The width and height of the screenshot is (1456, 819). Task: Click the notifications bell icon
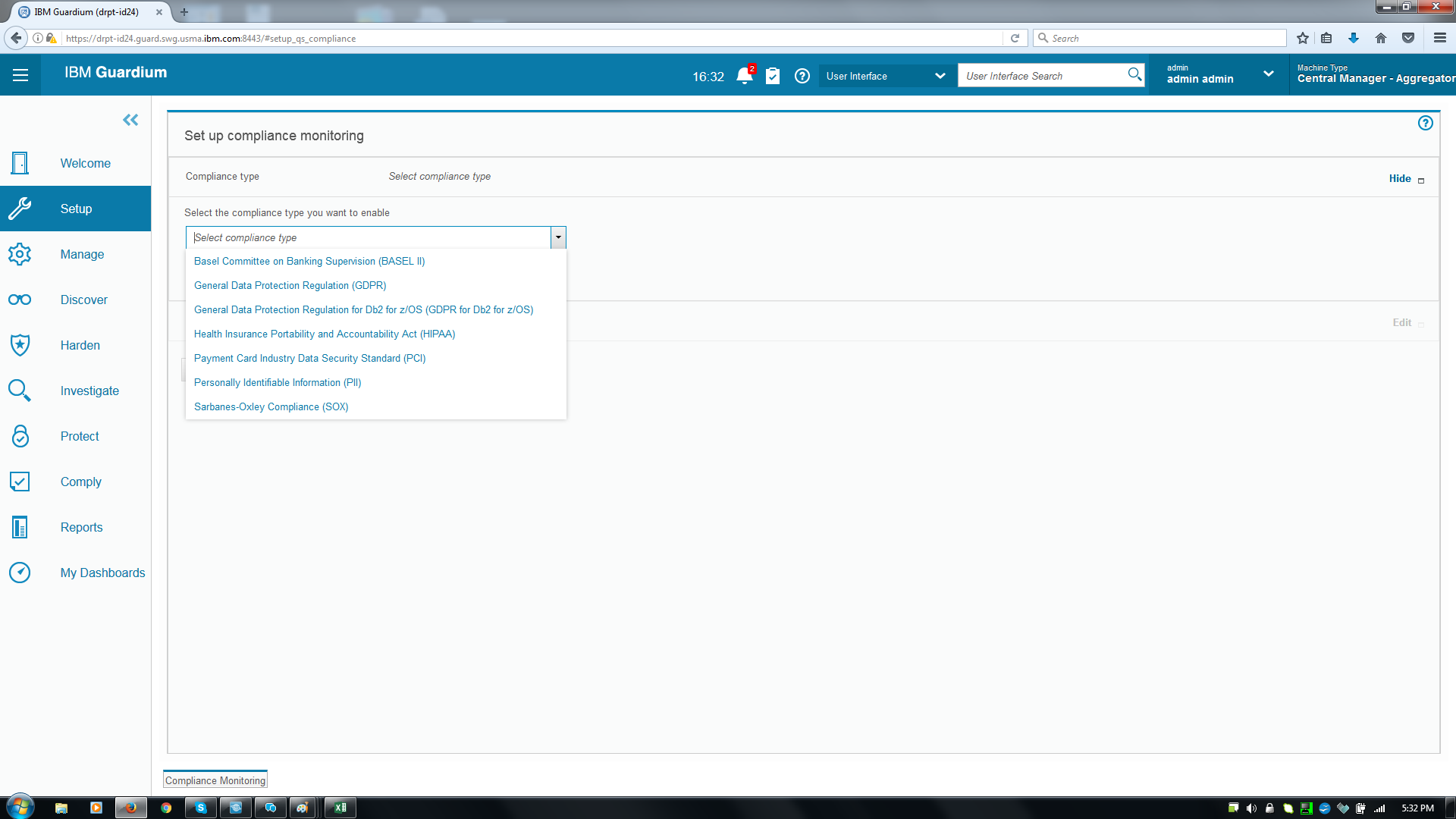click(744, 76)
